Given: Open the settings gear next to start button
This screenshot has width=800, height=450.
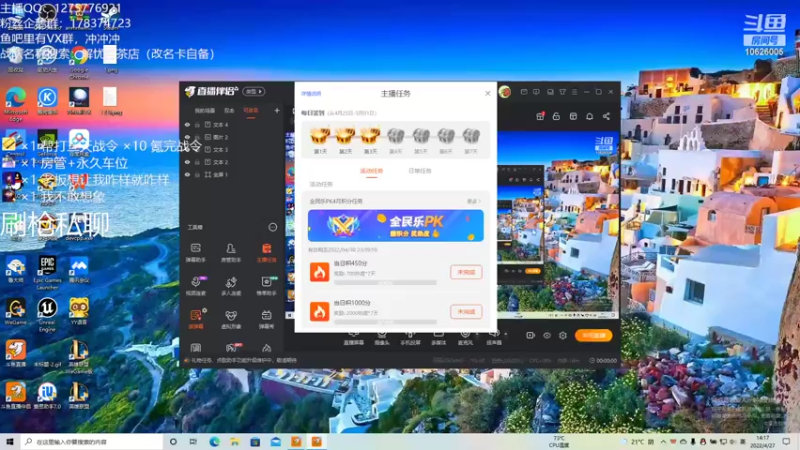Looking at the screenshot, I should 563,335.
